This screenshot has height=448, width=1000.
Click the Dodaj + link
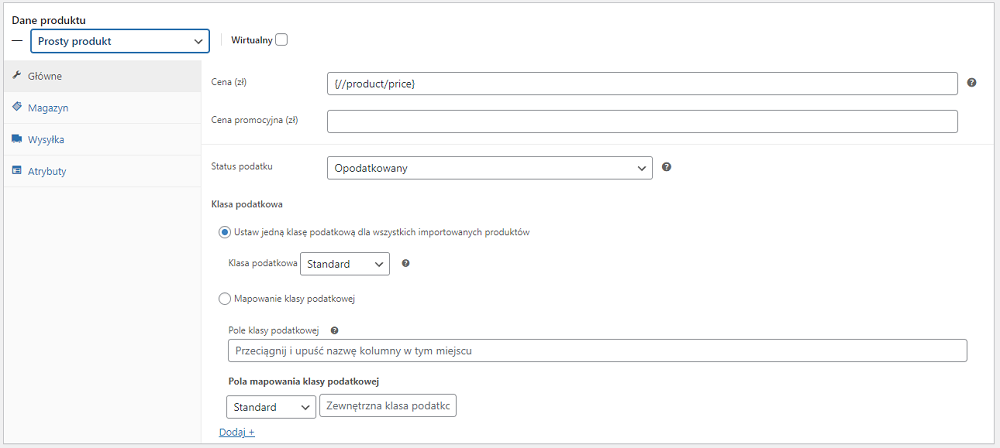point(237,432)
